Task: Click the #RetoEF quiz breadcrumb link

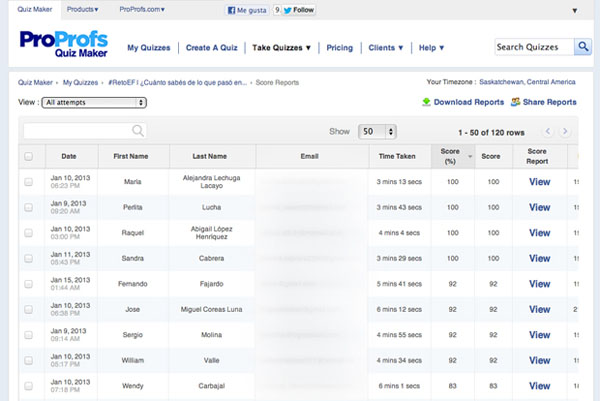Action: click(x=178, y=83)
